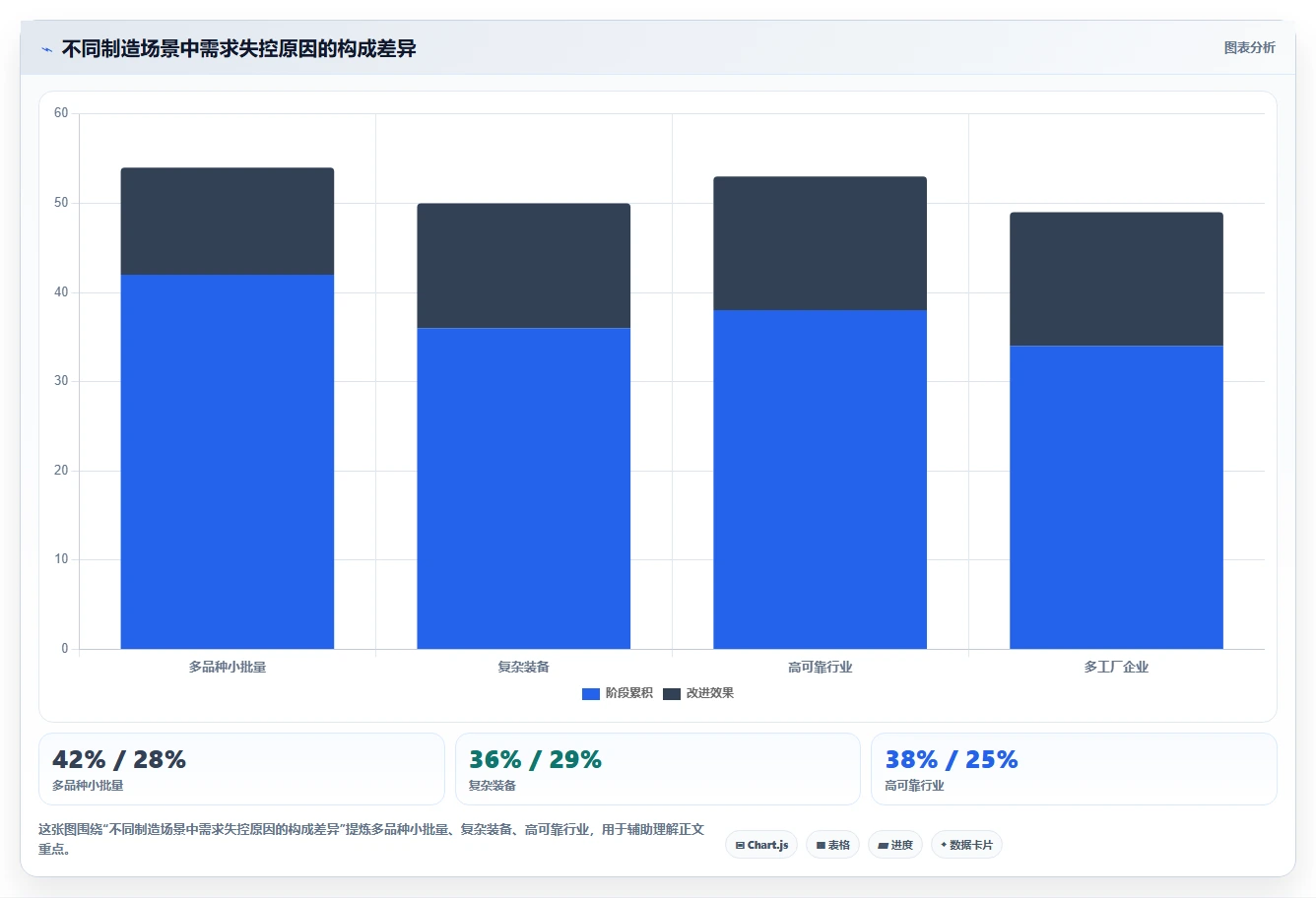Screen dimensions: 1316x898
Task: Click the 阶段累积 legend label
Action: coord(628,693)
